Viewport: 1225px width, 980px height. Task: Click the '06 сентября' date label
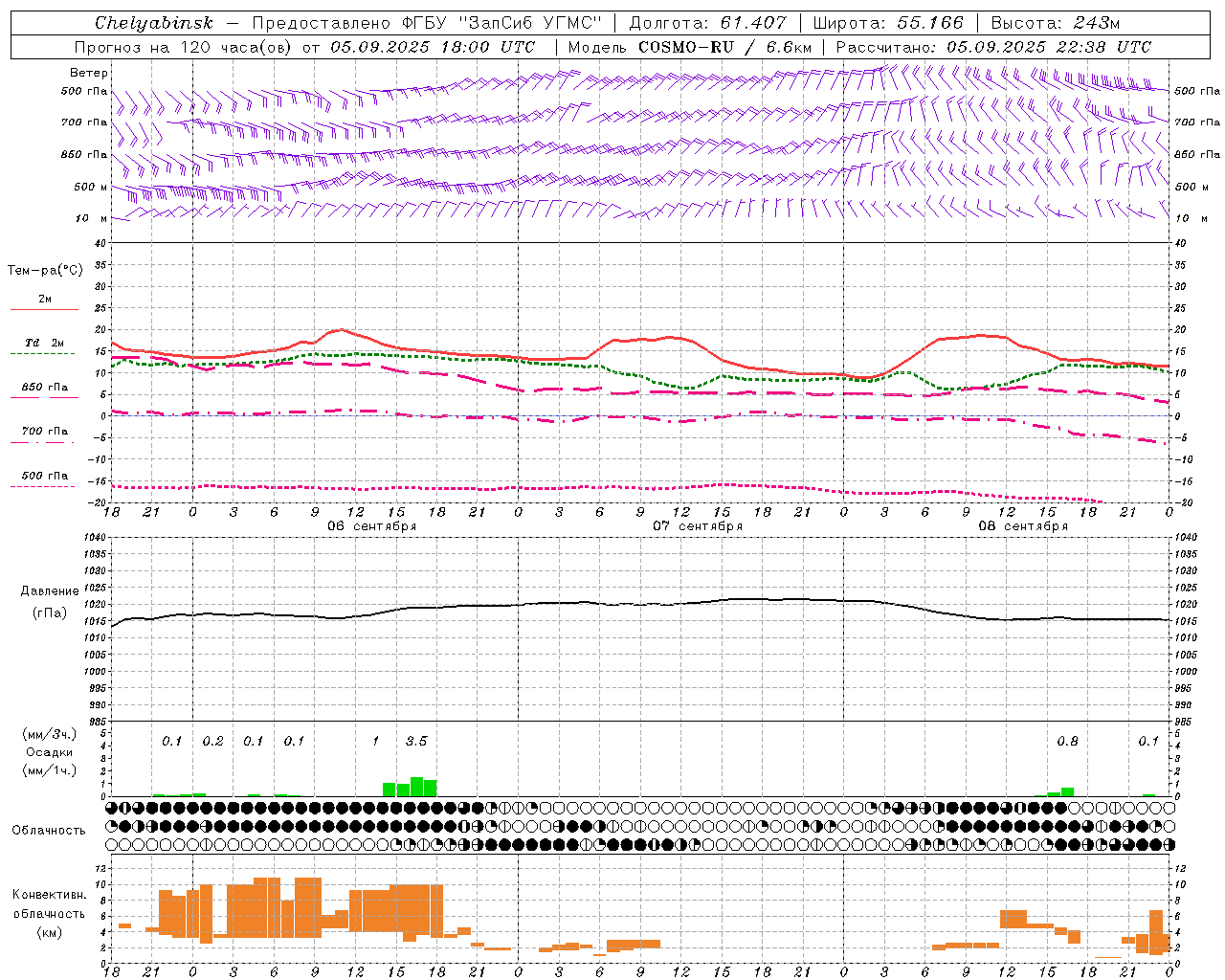click(x=372, y=526)
